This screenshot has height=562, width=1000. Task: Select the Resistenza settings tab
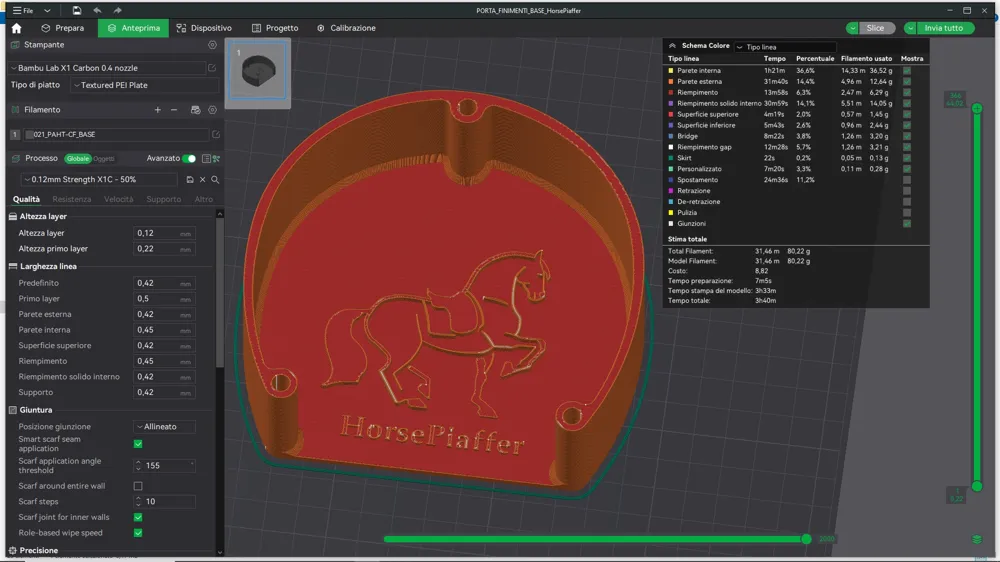click(71, 199)
